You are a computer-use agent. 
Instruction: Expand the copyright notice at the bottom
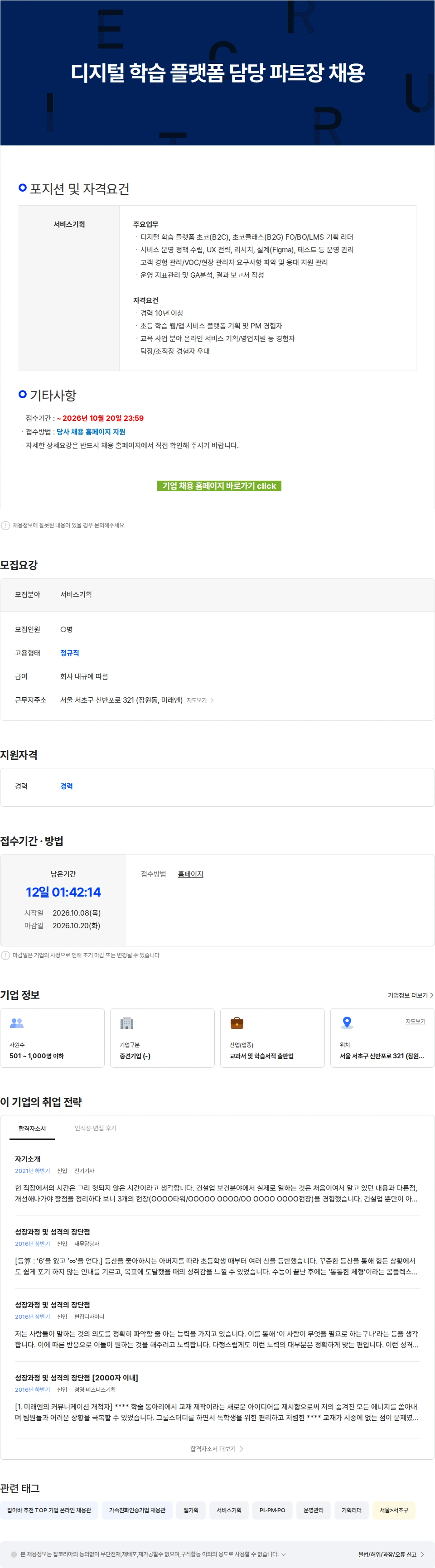coord(284,1554)
